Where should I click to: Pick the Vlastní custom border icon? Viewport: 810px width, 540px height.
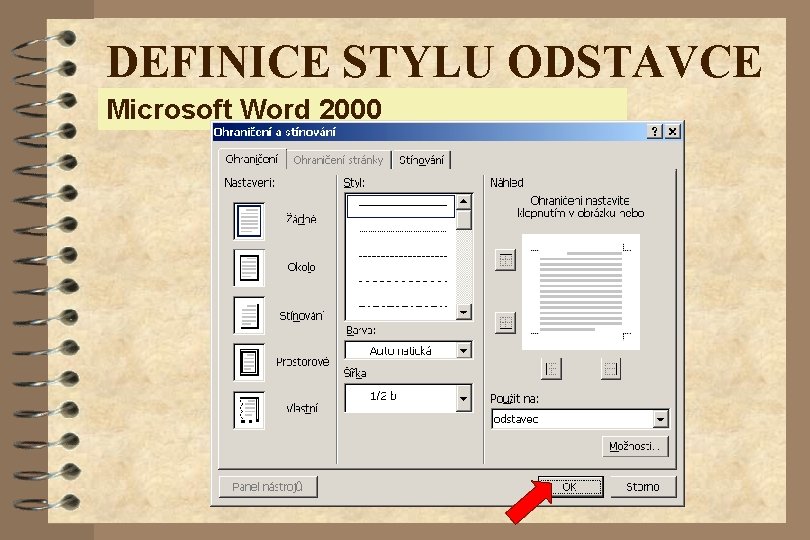click(x=249, y=410)
